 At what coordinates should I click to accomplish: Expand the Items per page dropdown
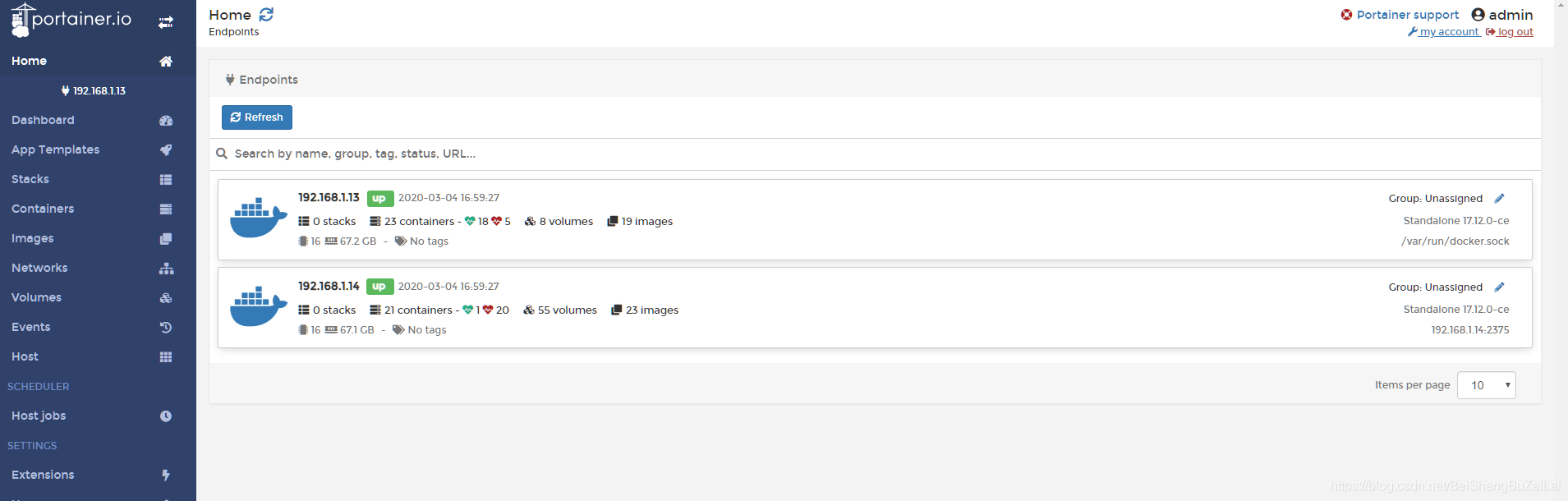click(1486, 385)
